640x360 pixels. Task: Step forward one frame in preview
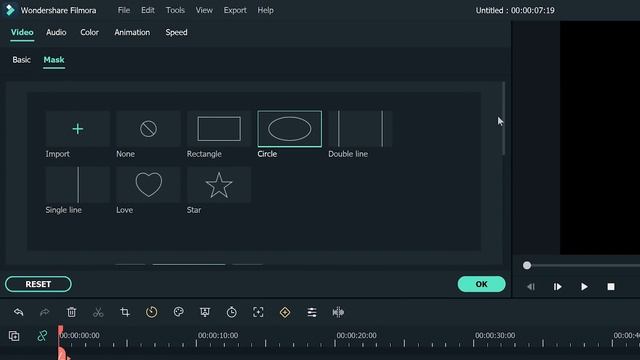558,287
